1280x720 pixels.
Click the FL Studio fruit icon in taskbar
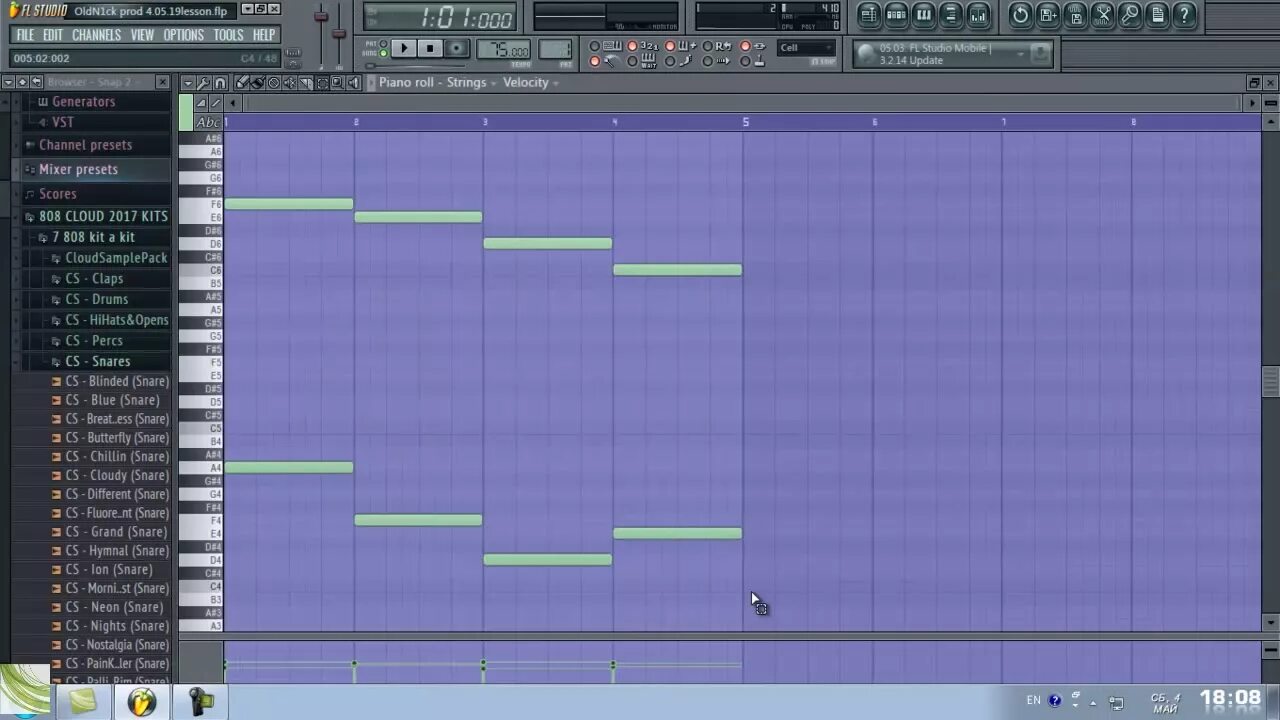pos(142,702)
